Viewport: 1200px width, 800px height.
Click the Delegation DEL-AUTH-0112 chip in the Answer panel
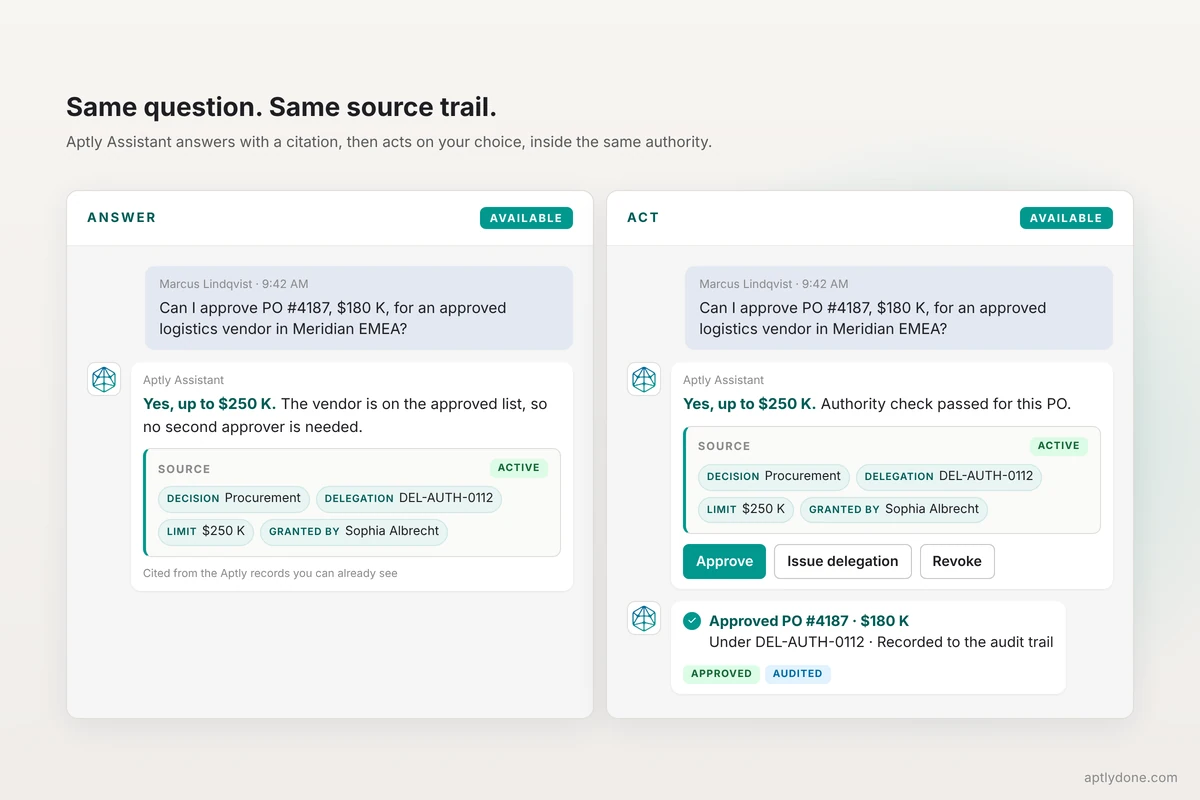point(409,498)
